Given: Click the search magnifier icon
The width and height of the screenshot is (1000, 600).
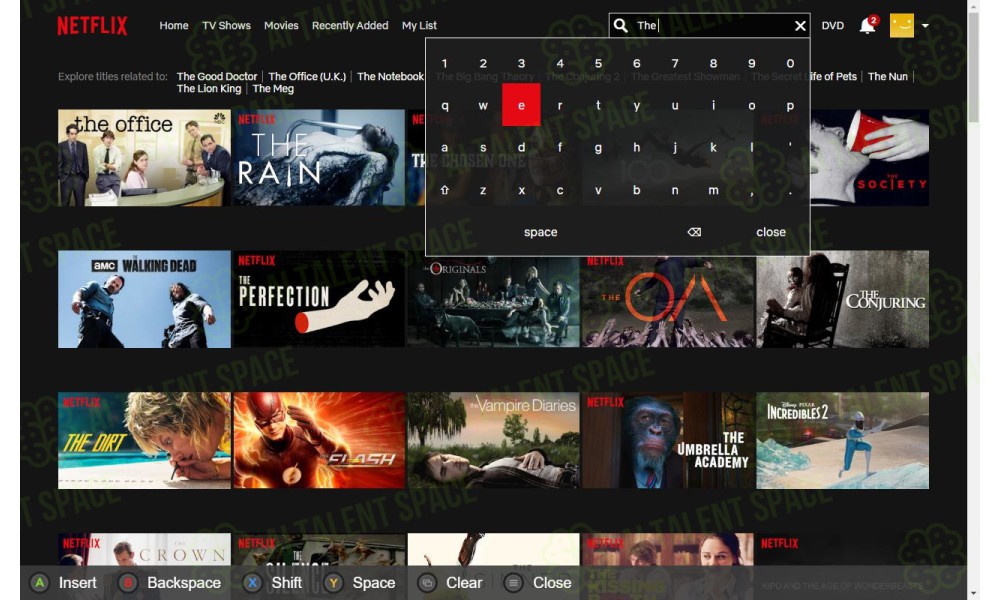Looking at the screenshot, I should pos(621,26).
